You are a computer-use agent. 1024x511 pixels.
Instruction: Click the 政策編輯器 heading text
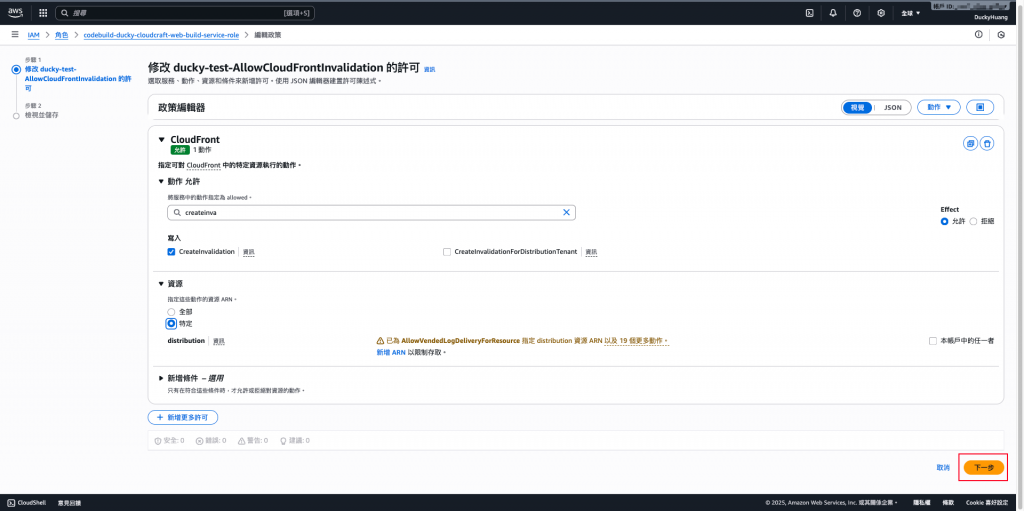[182, 108]
